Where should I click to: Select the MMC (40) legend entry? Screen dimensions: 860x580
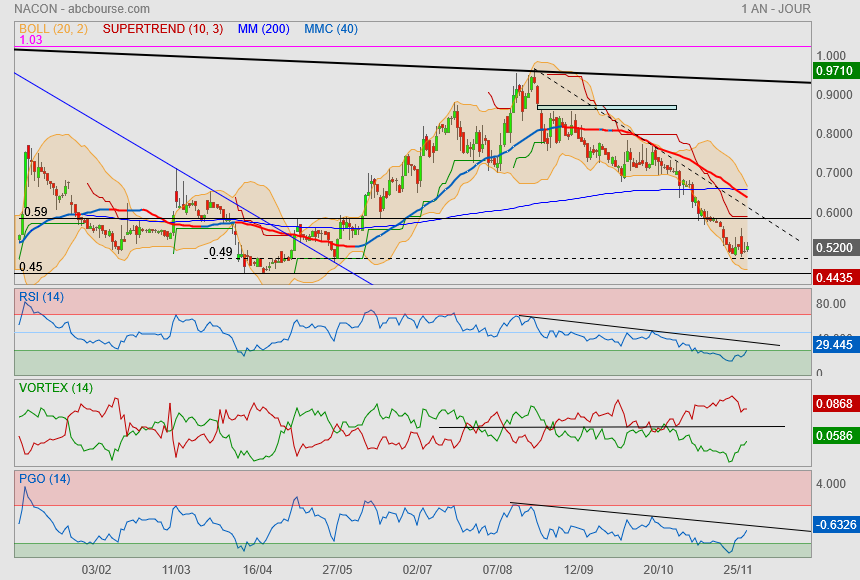tap(332, 29)
